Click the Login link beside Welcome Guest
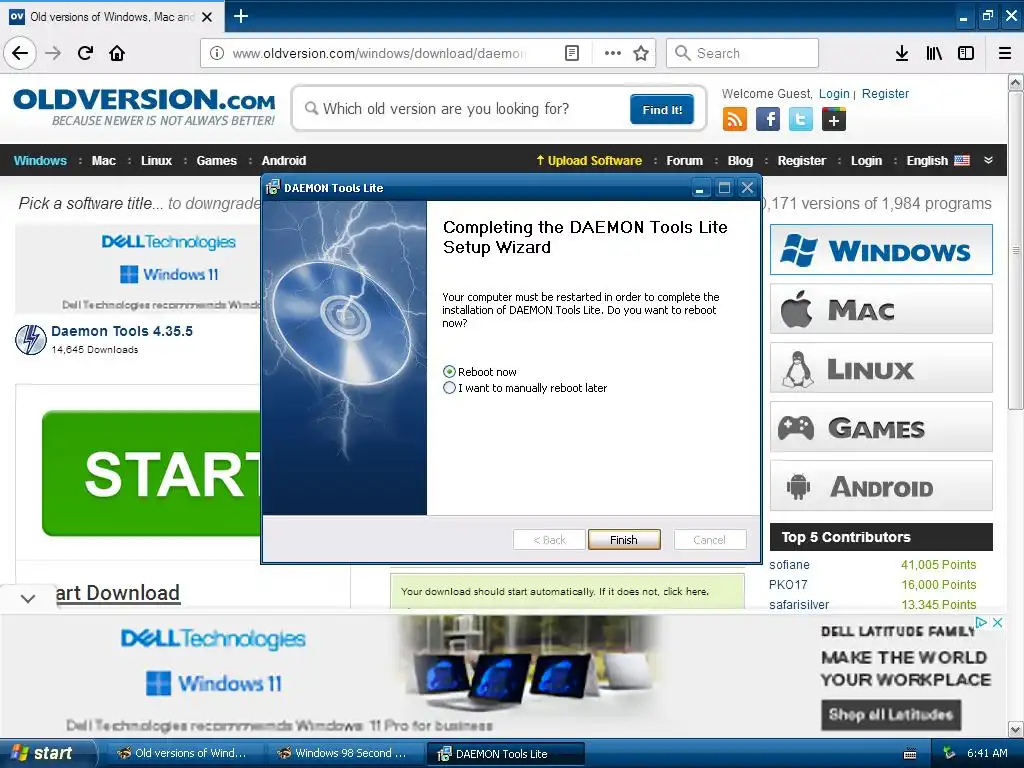This screenshot has width=1024, height=768. (x=834, y=94)
